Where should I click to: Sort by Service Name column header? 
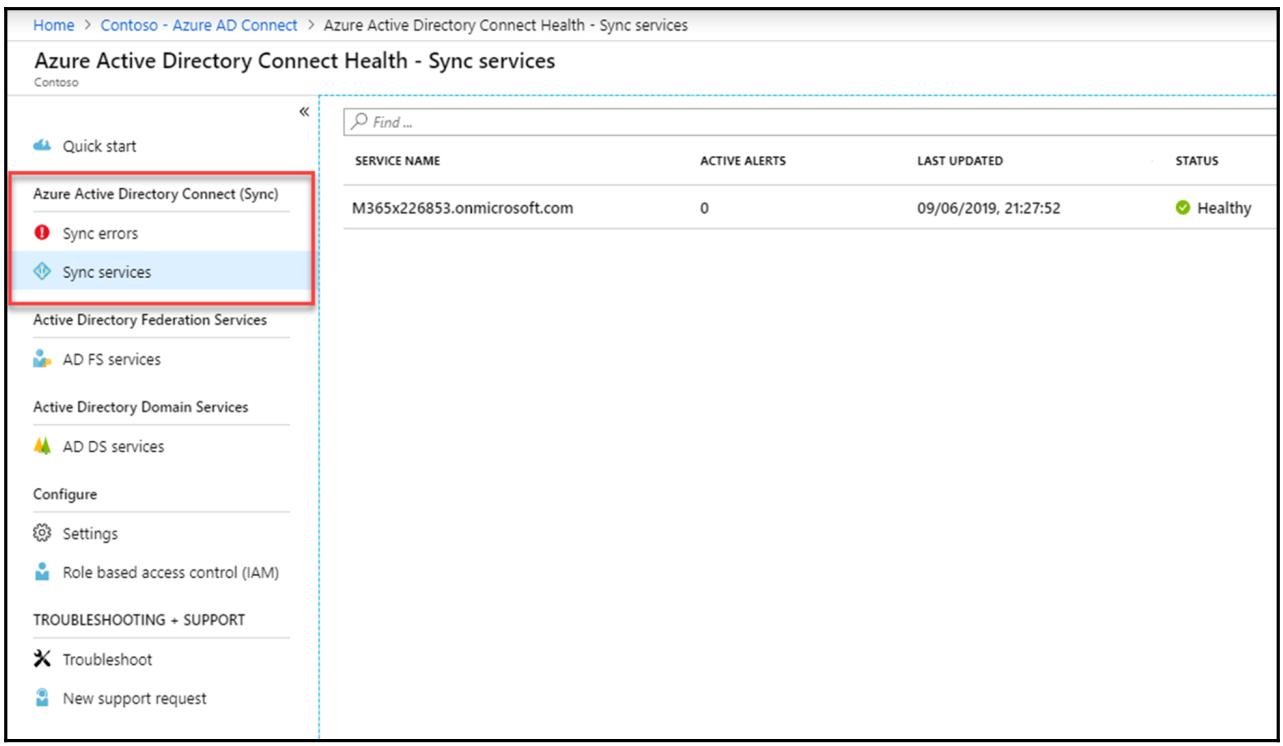pyautogui.click(x=398, y=162)
